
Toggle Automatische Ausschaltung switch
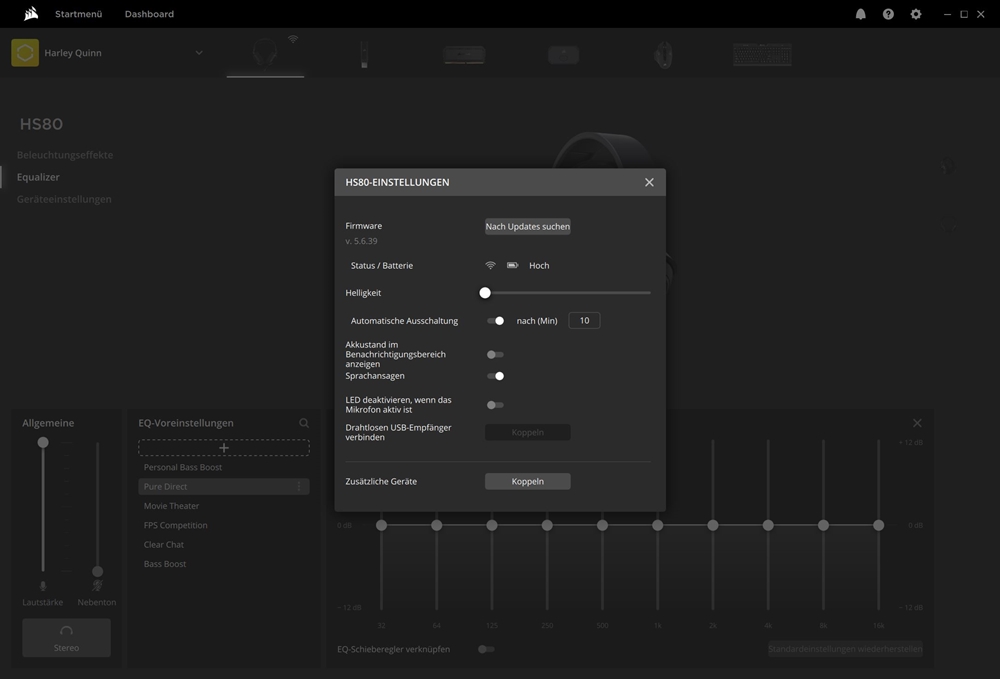pyautogui.click(x=496, y=321)
